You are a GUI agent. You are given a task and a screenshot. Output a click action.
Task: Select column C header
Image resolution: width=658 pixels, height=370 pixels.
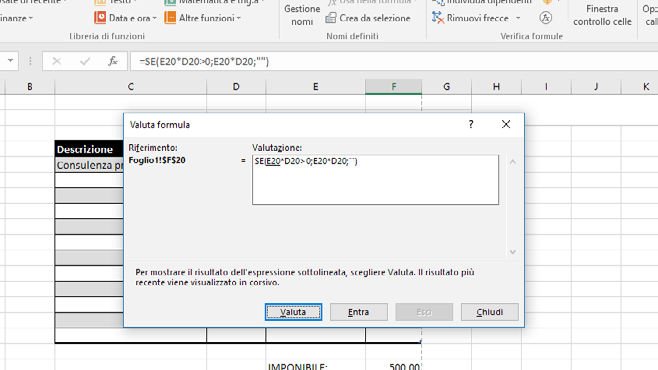[x=131, y=87]
